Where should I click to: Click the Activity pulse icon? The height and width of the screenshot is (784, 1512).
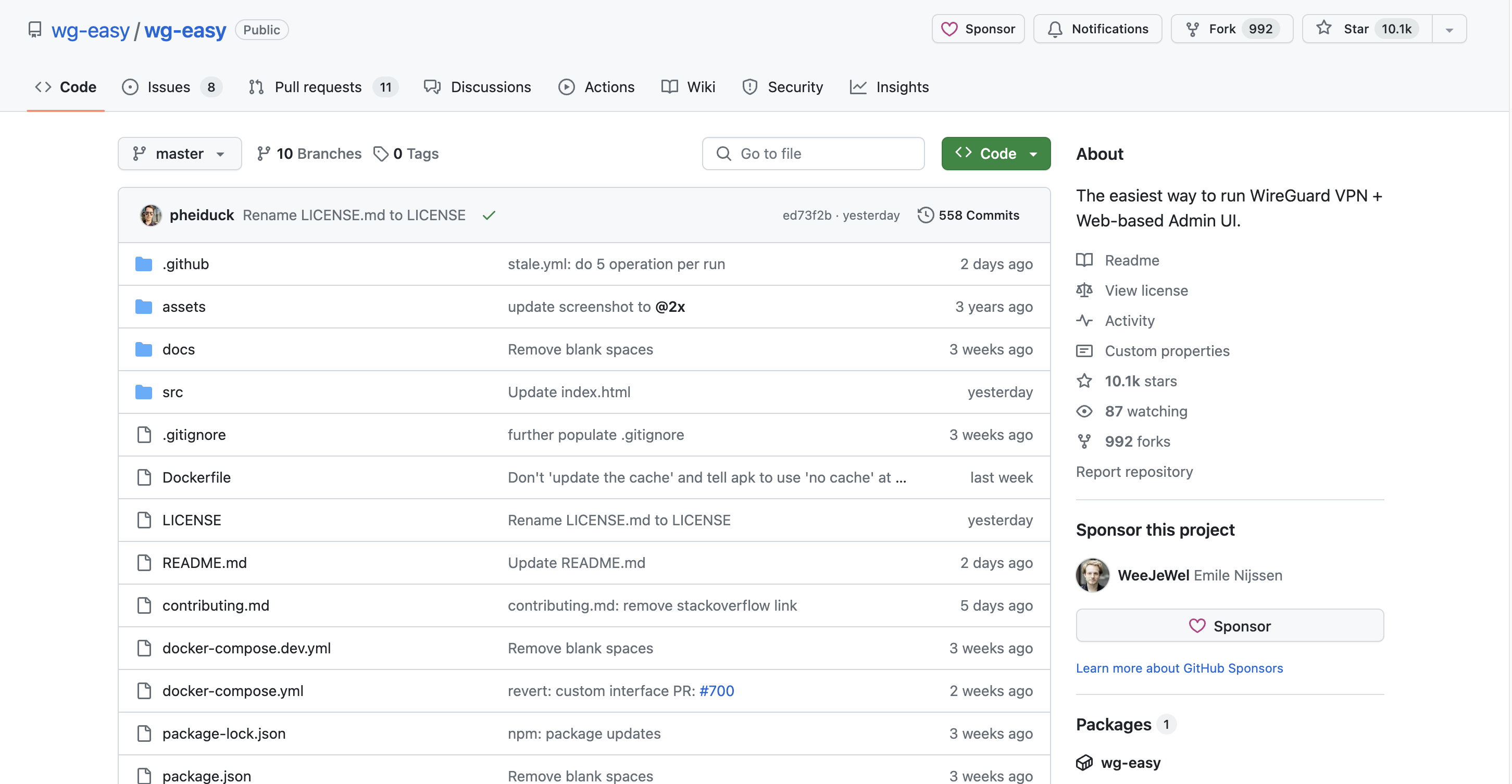pyautogui.click(x=1084, y=320)
